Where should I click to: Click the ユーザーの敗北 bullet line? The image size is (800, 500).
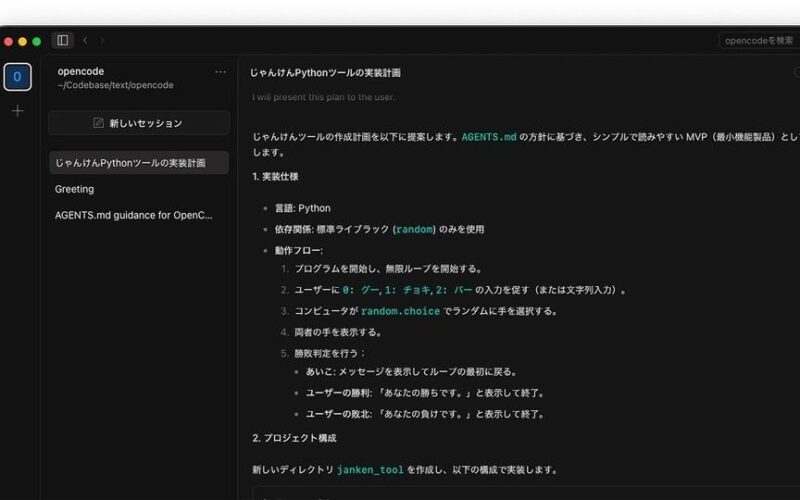click(x=426, y=414)
